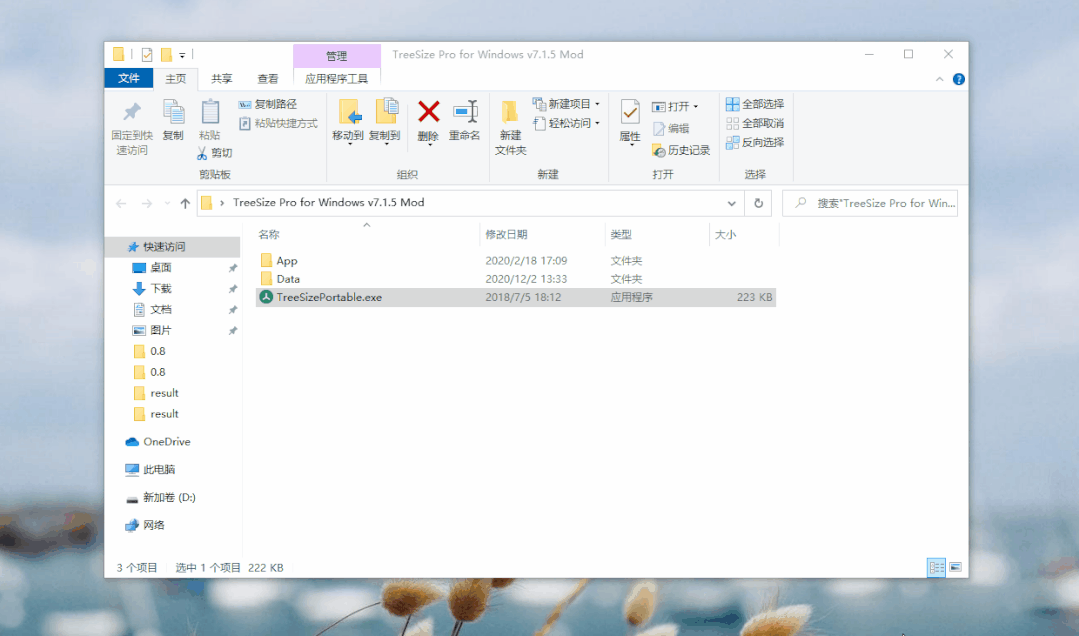This screenshot has width=1079, height=636.
Task: Switch to the Home (主页) tab
Action: click(x=175, y=79)
